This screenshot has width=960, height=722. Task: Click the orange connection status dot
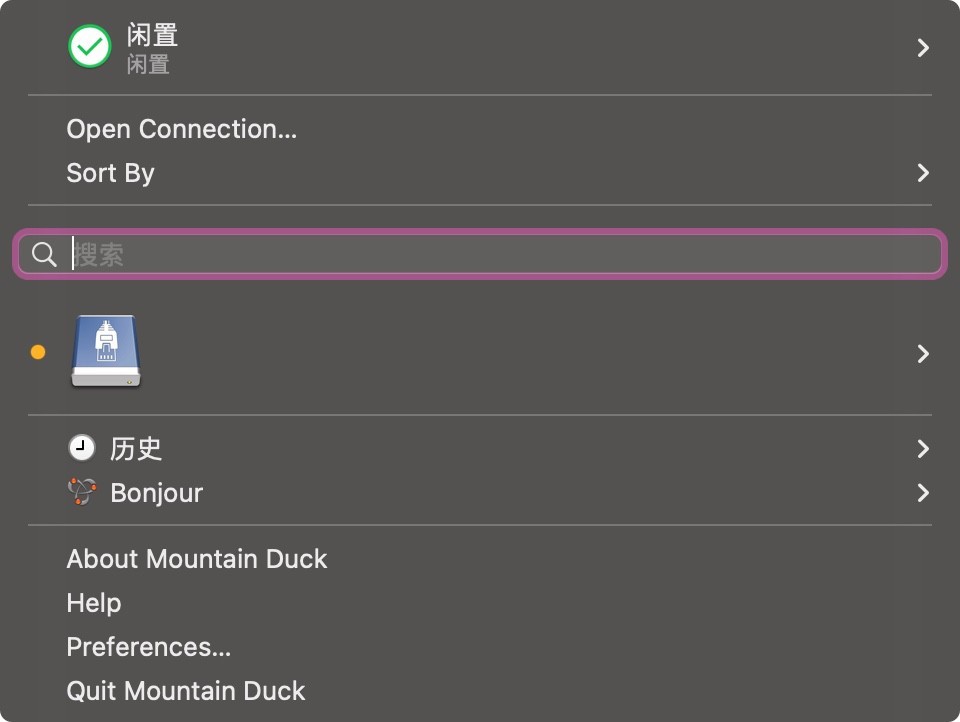(37, 351)
